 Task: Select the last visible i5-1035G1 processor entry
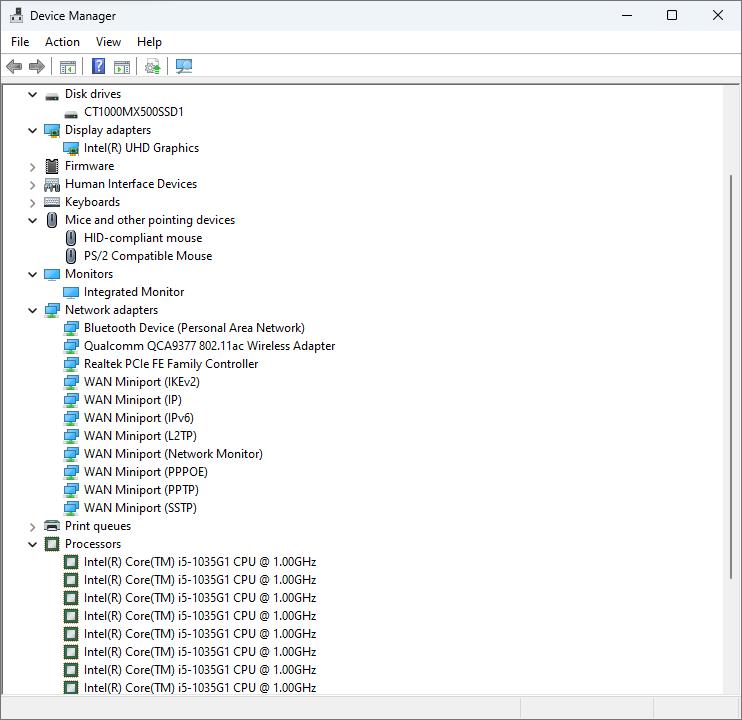pyautogui.click(x=200, y=687)
